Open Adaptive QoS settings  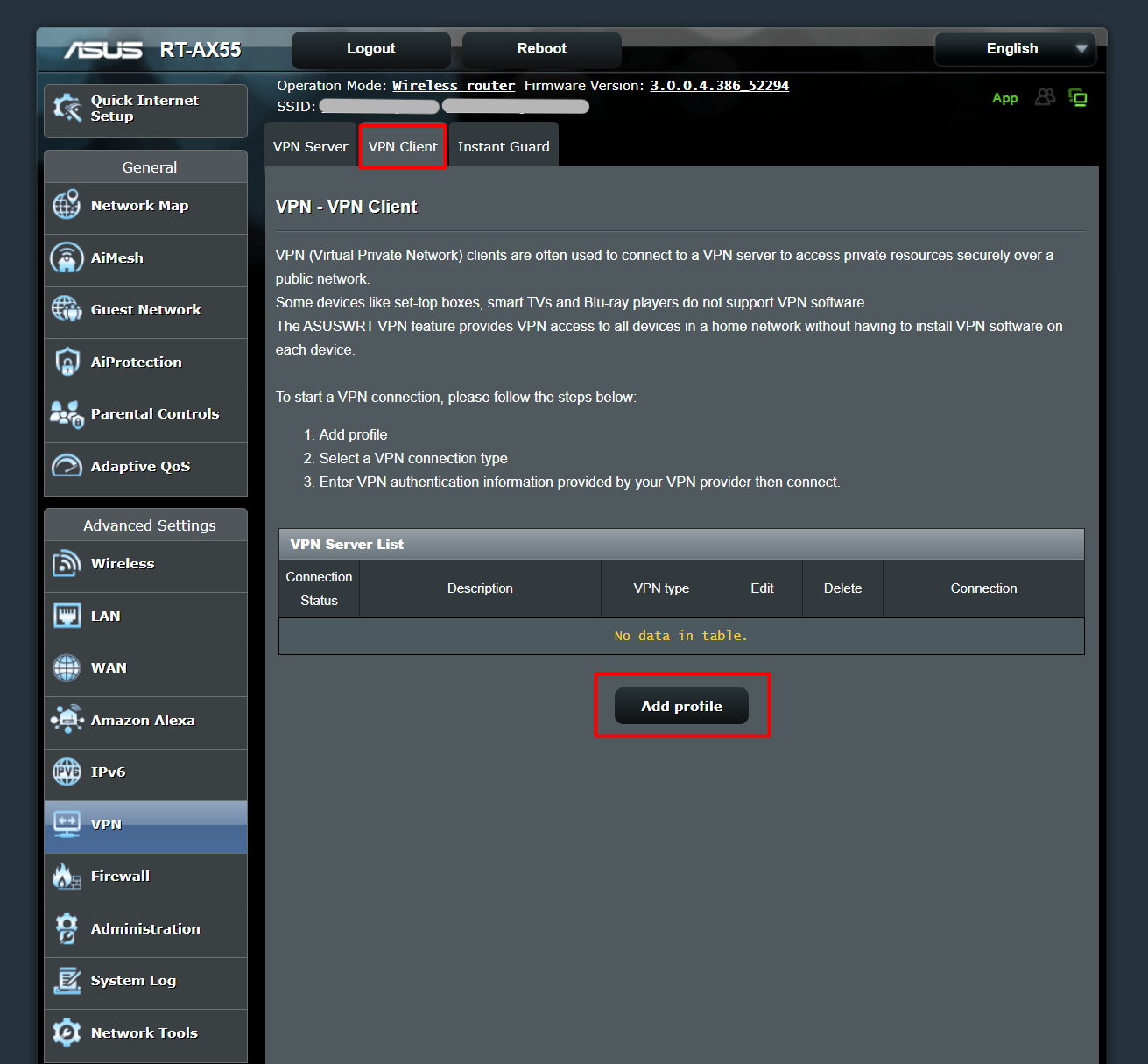tap(67, 466)
